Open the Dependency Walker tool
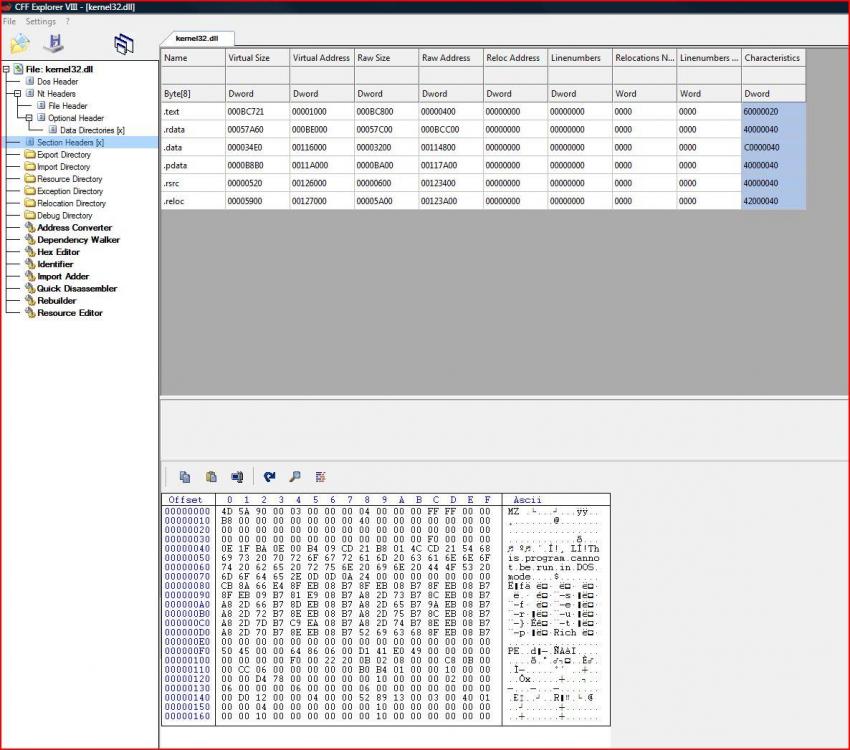This screenshot has height=750, width=850. (x=78, y=240)
